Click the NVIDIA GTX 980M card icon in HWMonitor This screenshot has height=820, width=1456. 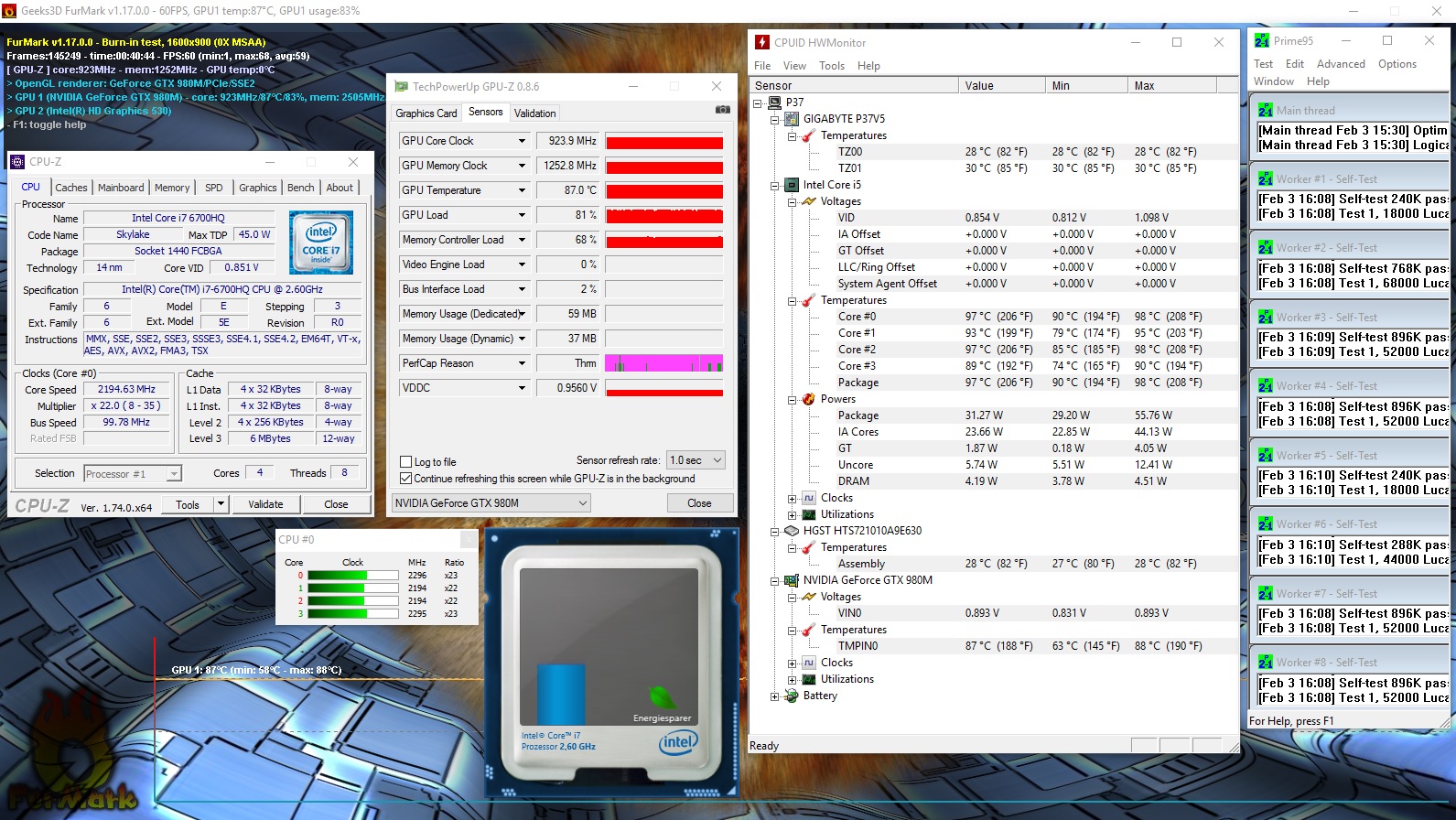793,580
